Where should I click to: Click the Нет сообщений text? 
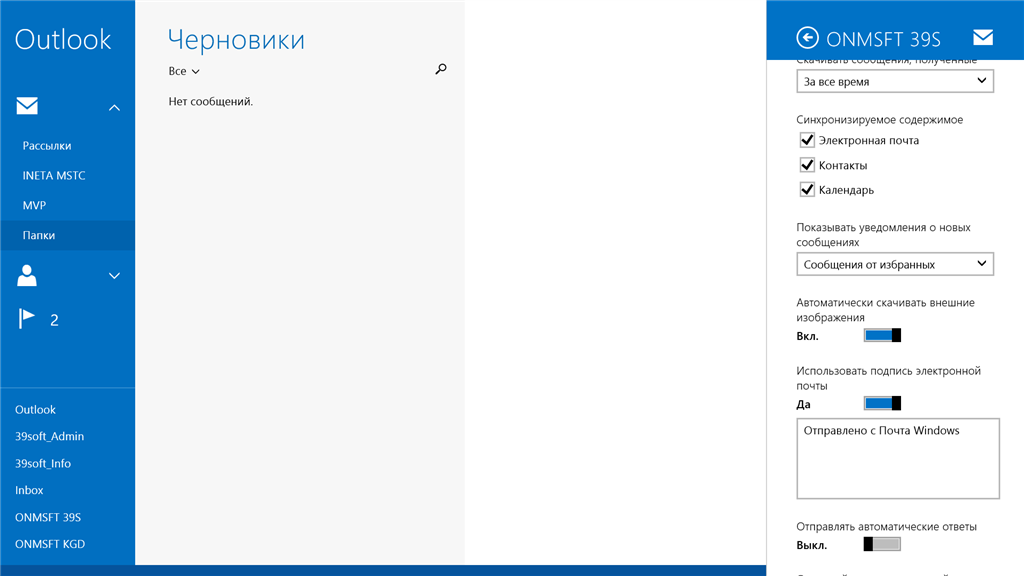[x=210, y=101]
